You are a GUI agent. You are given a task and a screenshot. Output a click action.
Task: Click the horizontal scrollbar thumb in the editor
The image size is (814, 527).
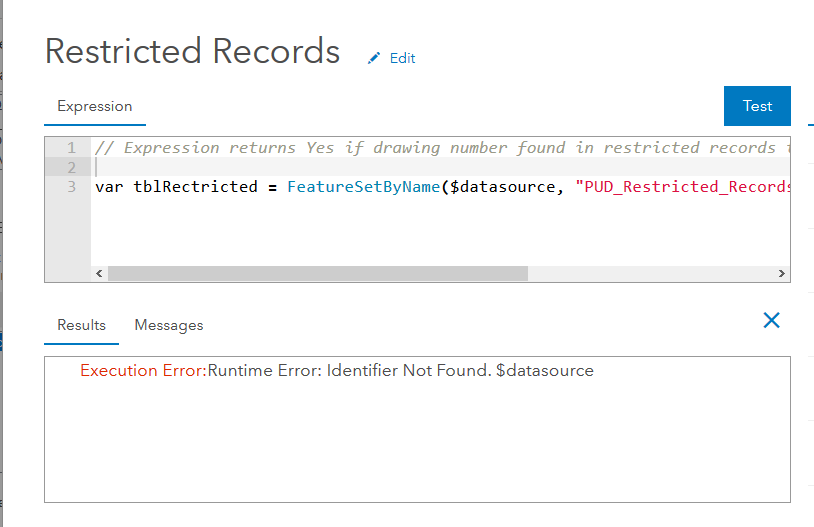317,273
